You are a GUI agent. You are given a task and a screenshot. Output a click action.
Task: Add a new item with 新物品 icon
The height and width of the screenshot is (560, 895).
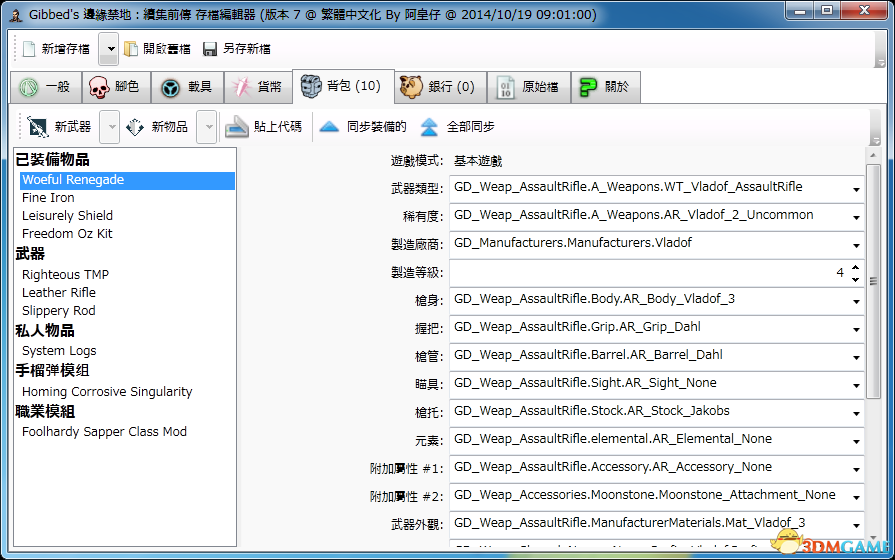coord(135,127)
